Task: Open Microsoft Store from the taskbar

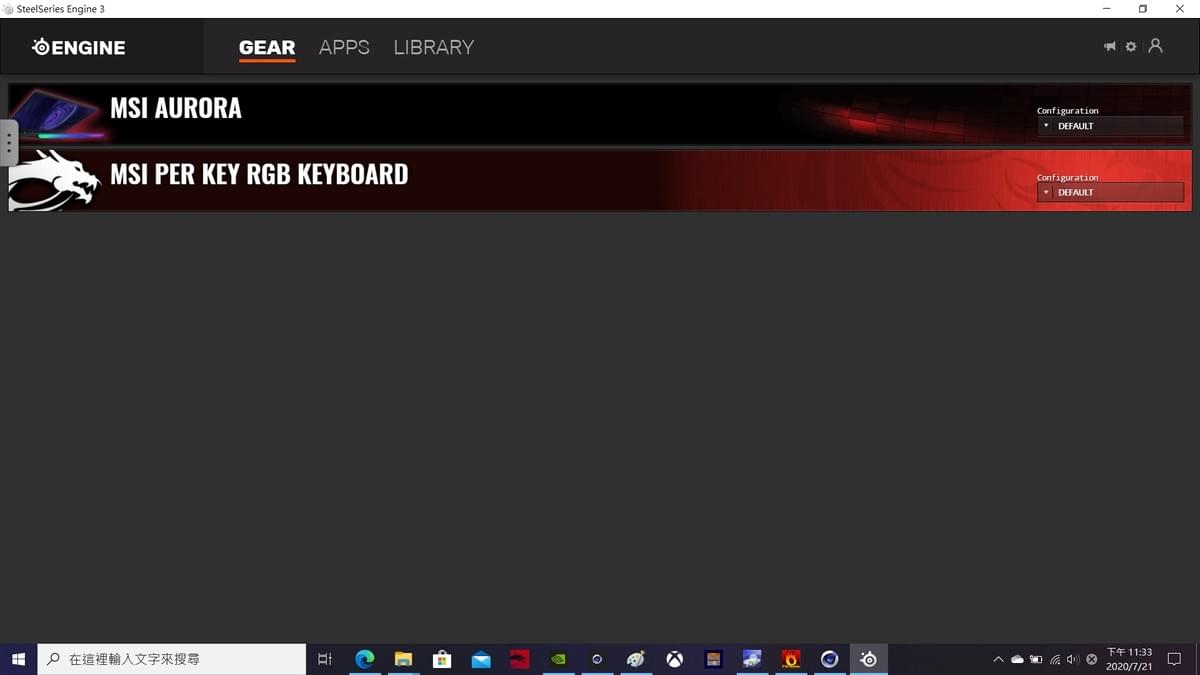Action: [442, 659]
